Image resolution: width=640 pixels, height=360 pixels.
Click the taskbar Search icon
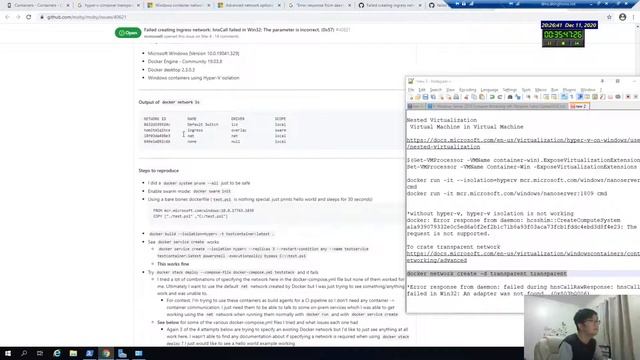24,353
